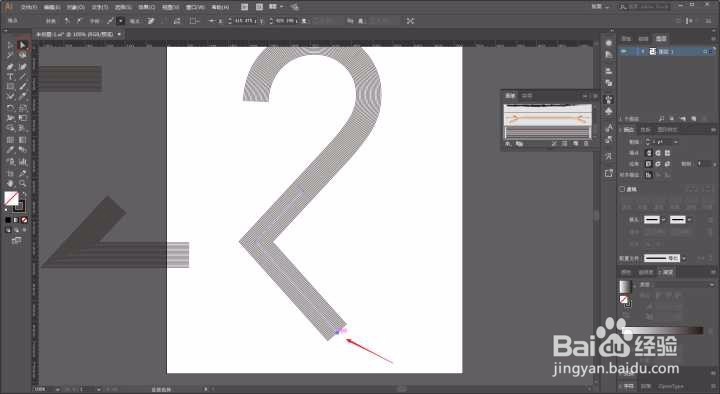Click remove brush stroke icon
The height and width of the screenshot is (394, 720).
coord(554,144)
